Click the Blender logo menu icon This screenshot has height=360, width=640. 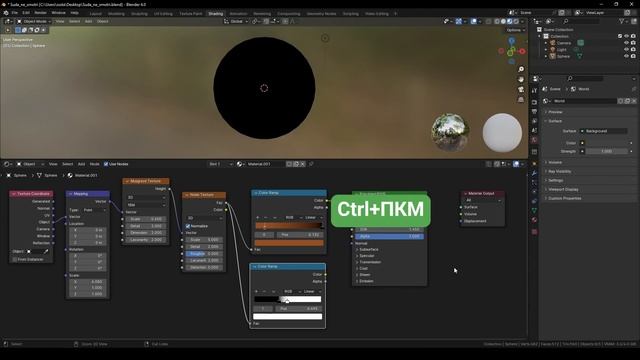coord(6,13)
